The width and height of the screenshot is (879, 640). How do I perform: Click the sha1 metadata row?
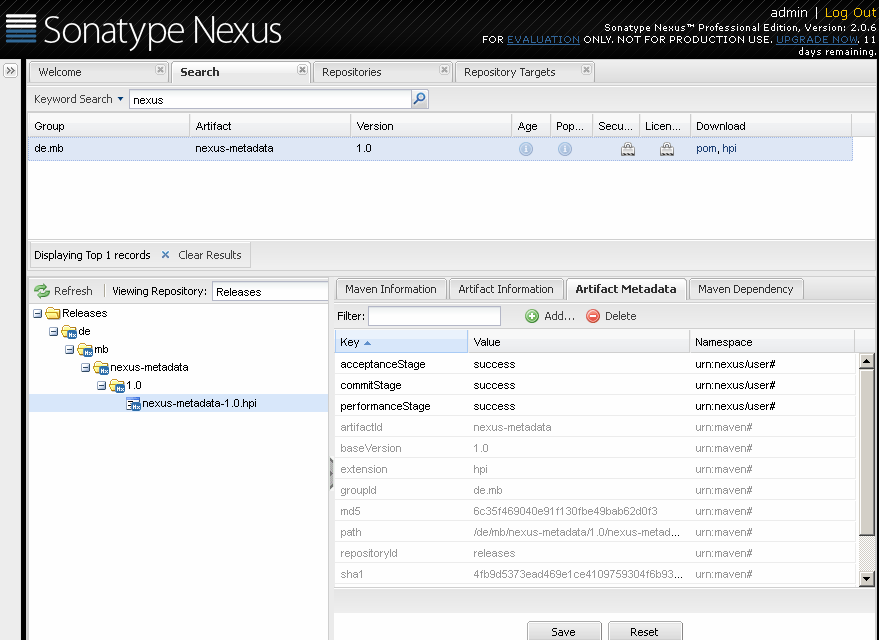click(595, 574)
